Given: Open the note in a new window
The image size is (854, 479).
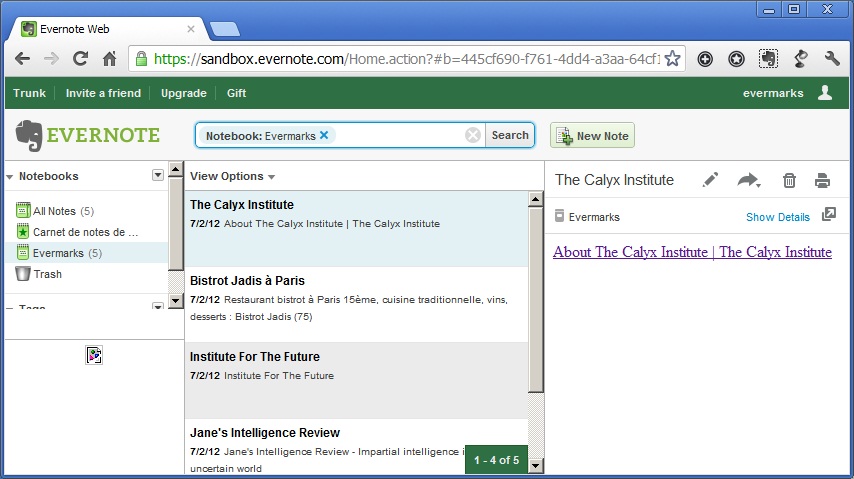Looking at the screenshot, I should click(829, 214).
